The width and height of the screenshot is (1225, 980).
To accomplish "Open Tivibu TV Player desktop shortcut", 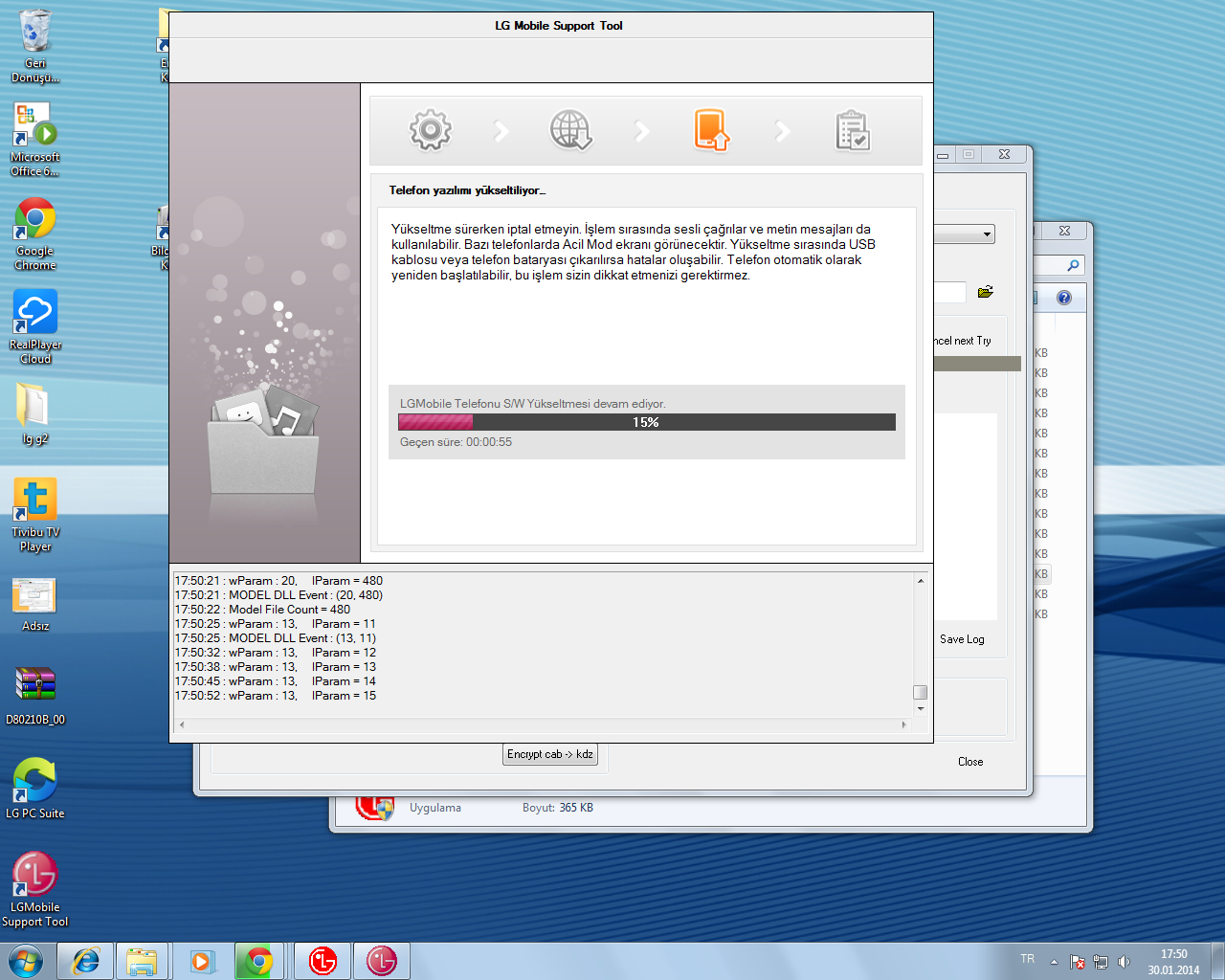I will point(35,515).
